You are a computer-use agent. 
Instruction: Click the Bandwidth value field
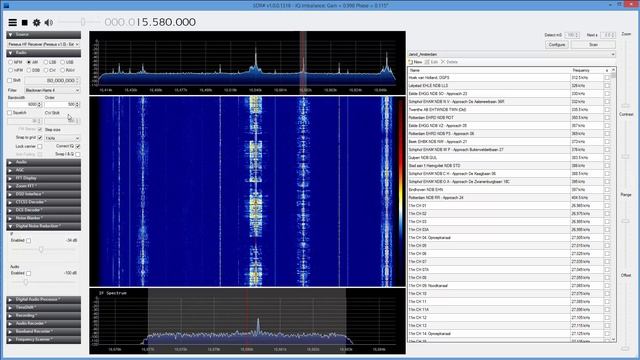tap(25, 104)
